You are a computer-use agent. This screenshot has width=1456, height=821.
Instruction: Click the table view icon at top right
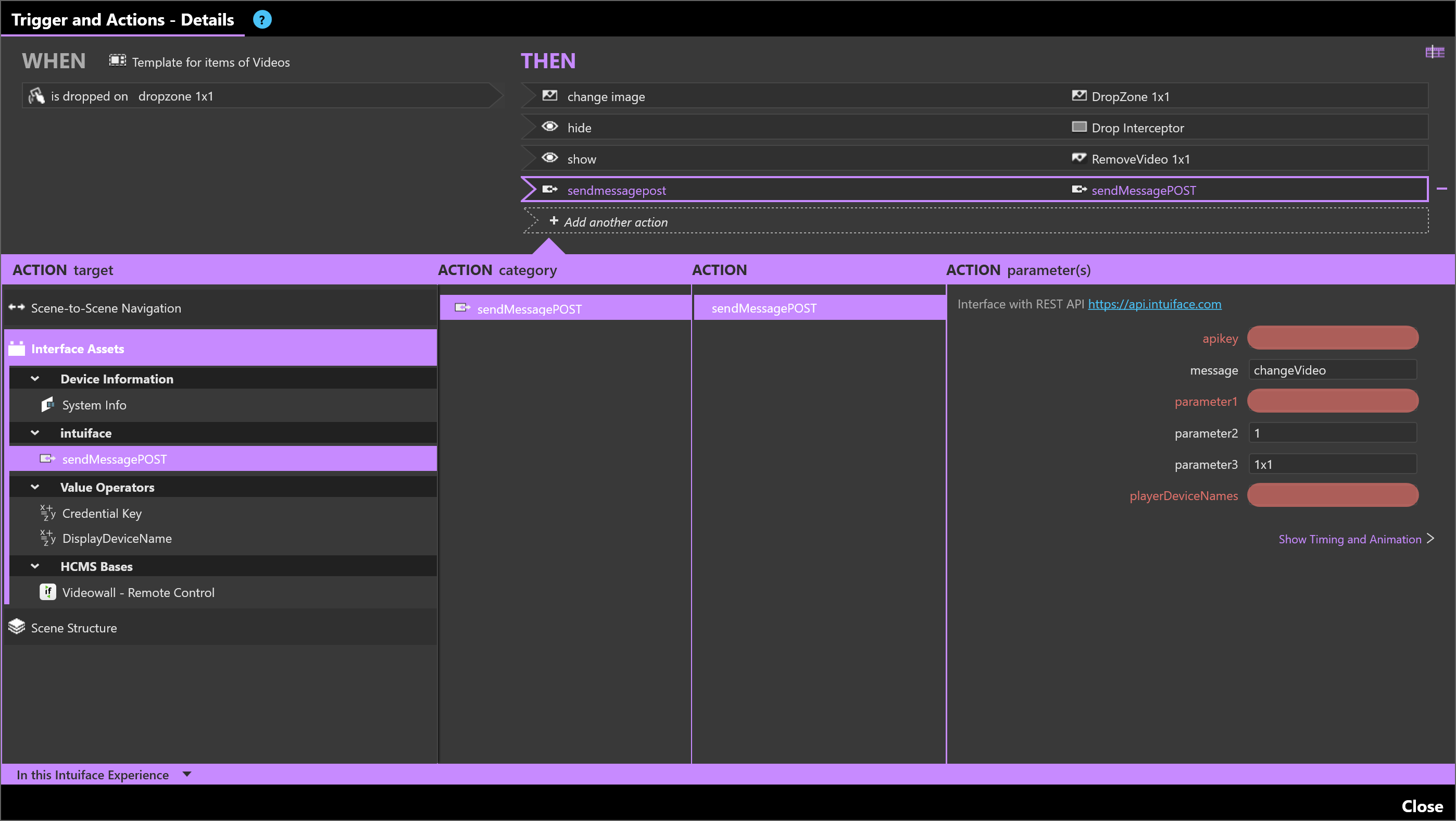[x=1435, y=53]
